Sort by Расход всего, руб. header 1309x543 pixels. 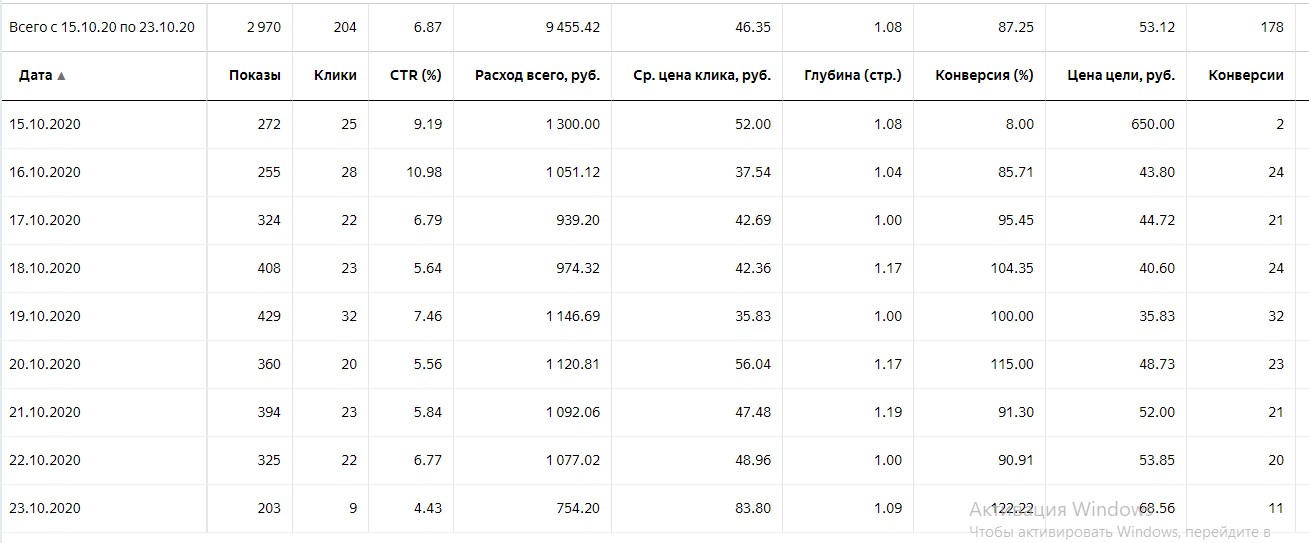click(537, 76)
